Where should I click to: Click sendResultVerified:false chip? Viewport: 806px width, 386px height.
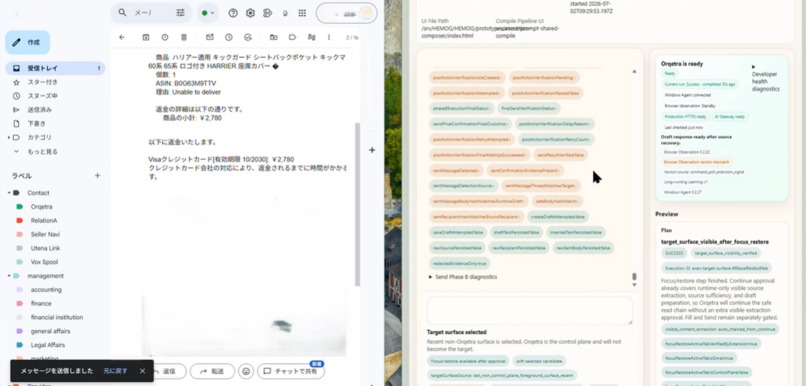click(559, 155)
